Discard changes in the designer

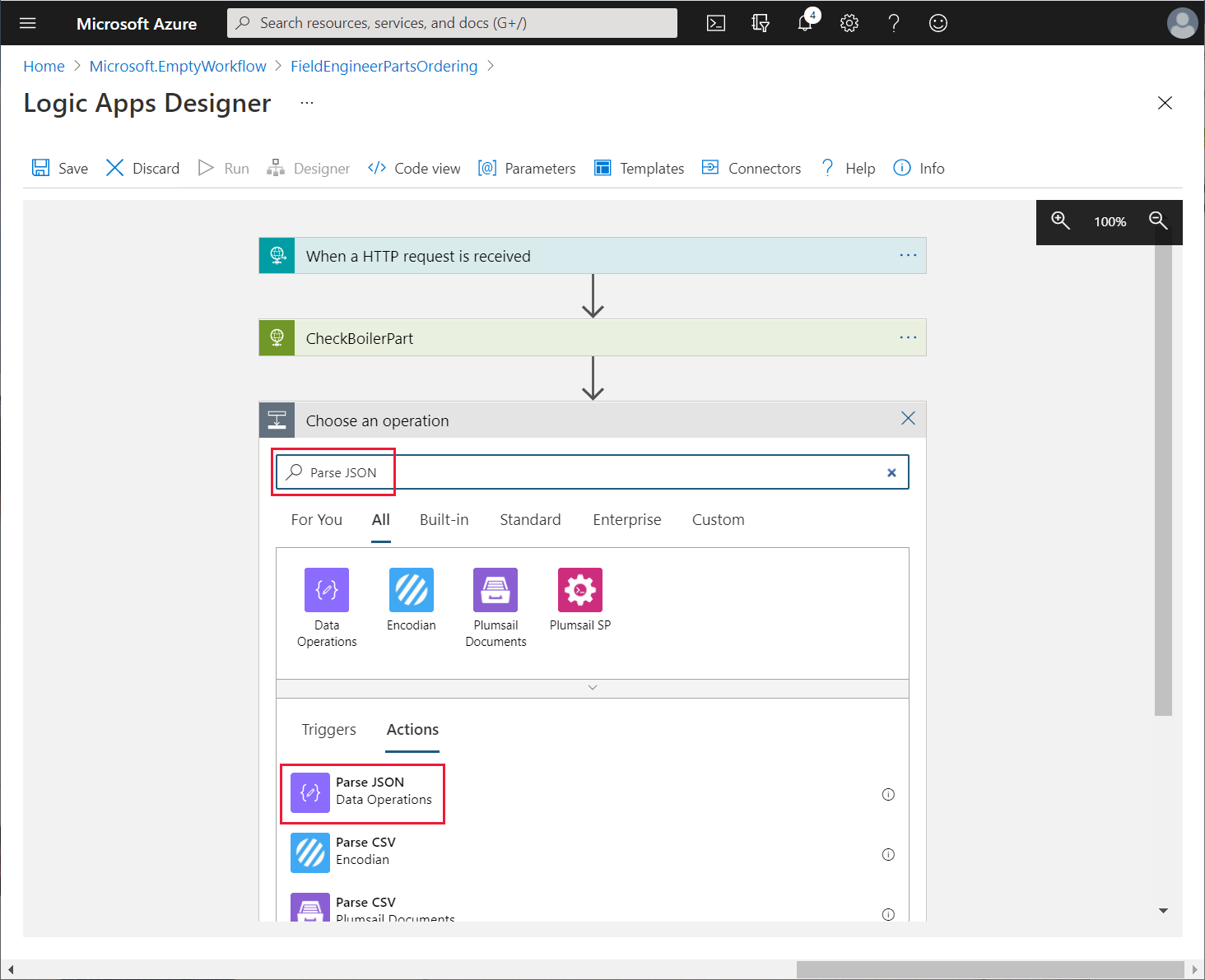tap(143, 168)
